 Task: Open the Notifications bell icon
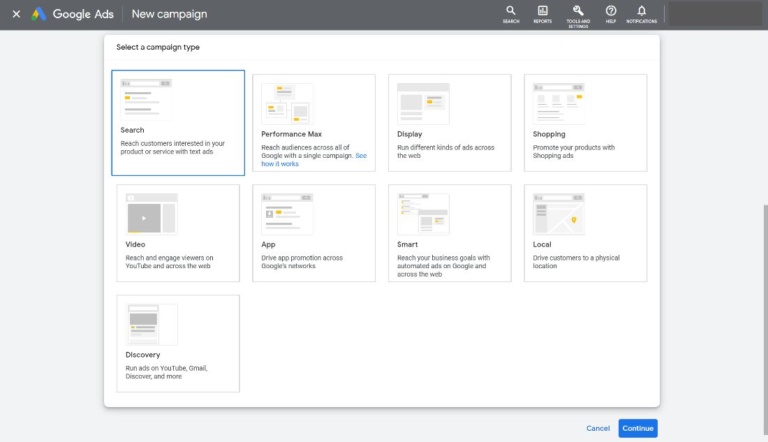coord(641,14)
